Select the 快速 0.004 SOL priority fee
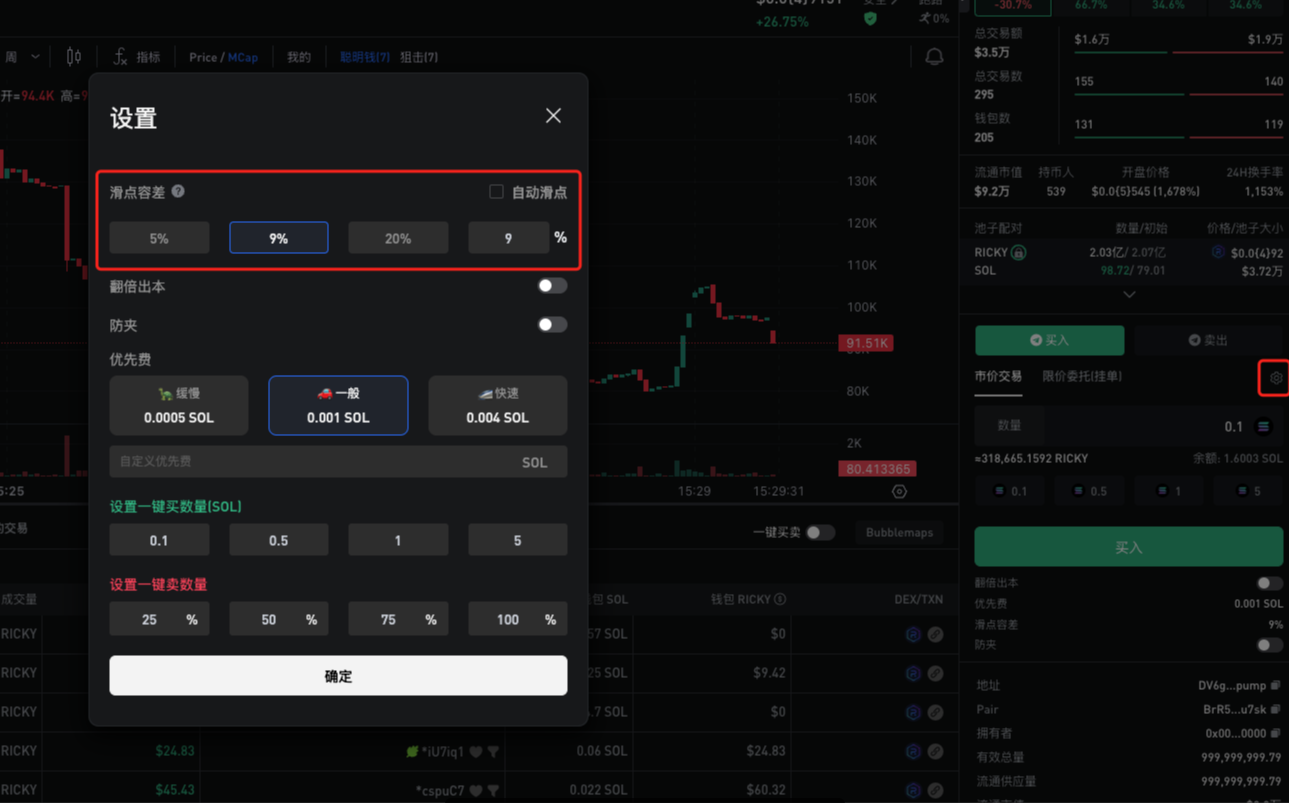This screenshot has height=803, width=1289. [x=497, y=405]
